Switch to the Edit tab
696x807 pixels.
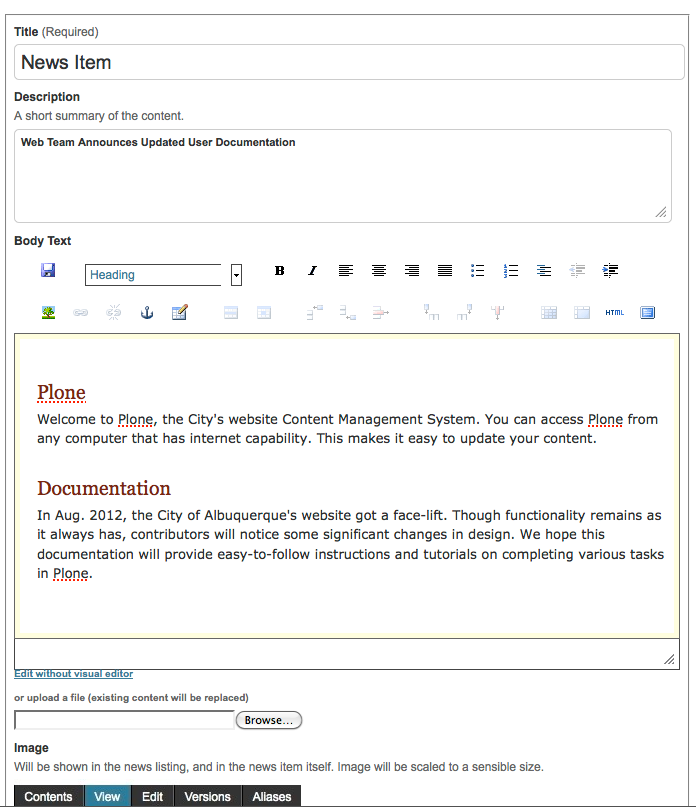click(x=152, y=796)
